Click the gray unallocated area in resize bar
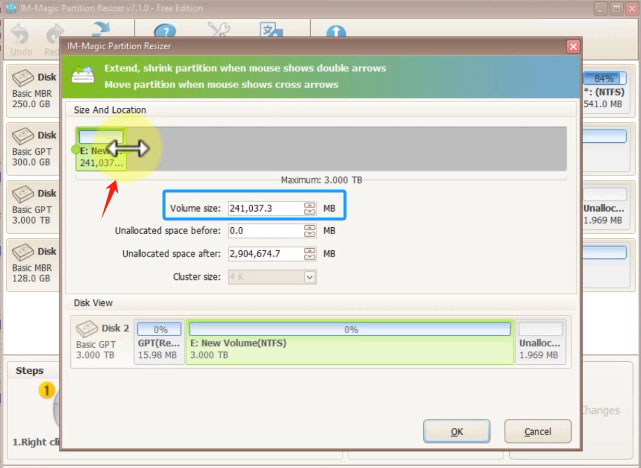Viewport: 641px width, 468px height. click(x=346, y=149)
